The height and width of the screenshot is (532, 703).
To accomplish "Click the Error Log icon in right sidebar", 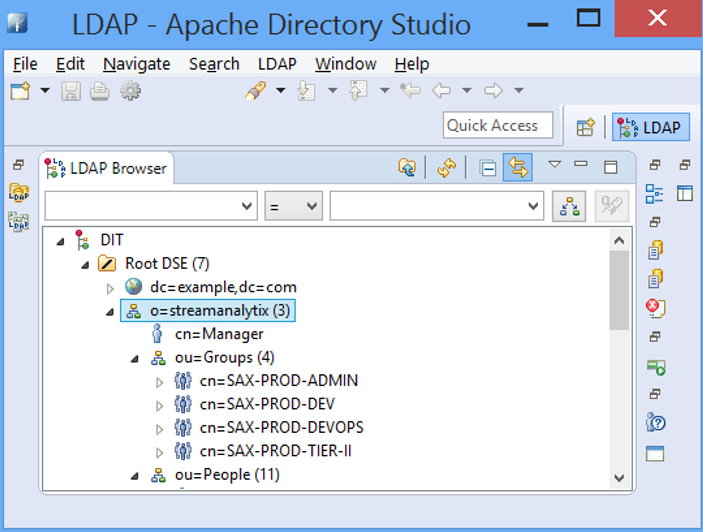I will pos(655,308).
